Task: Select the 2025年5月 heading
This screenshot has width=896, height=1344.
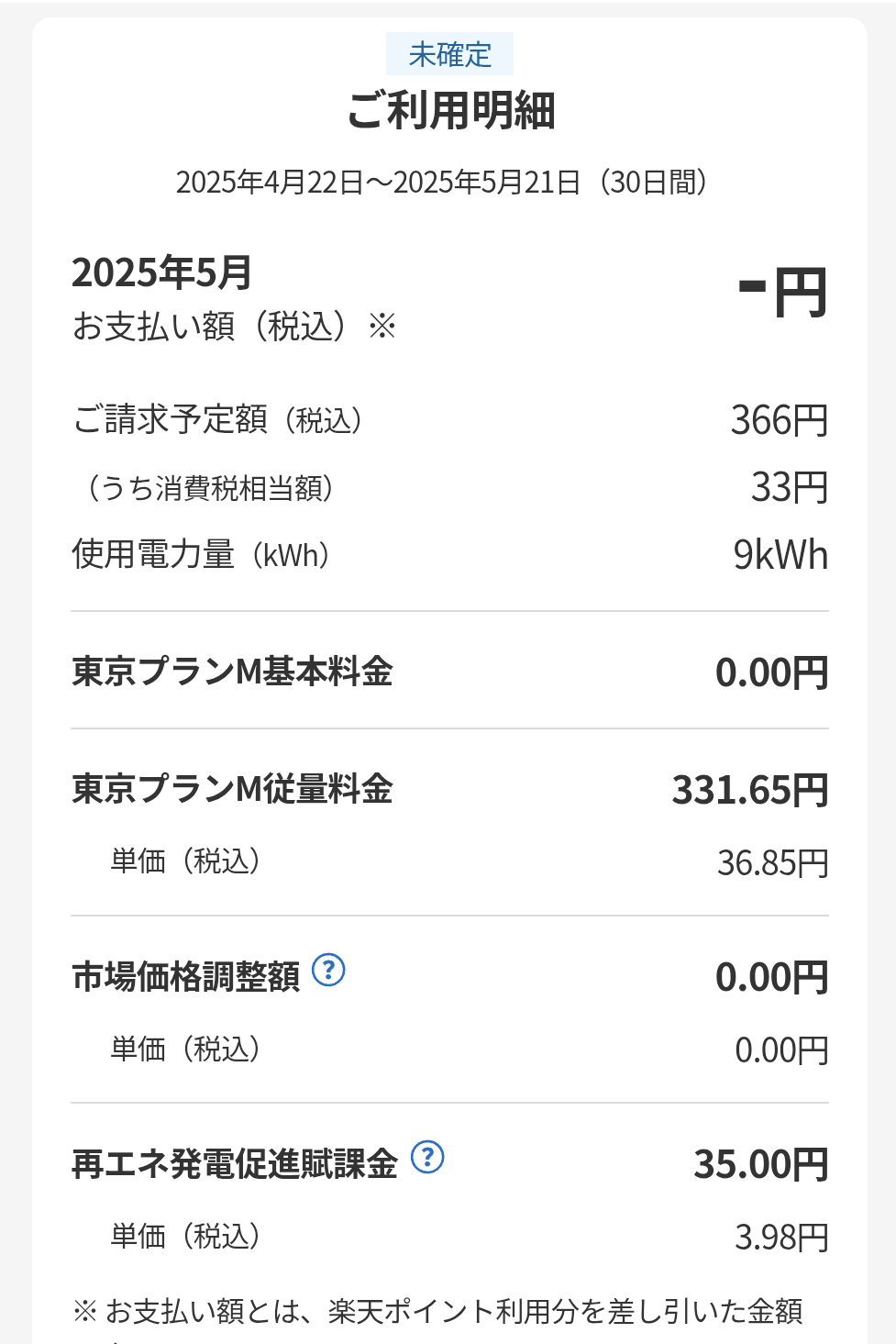Action: (x=161, y=272)
